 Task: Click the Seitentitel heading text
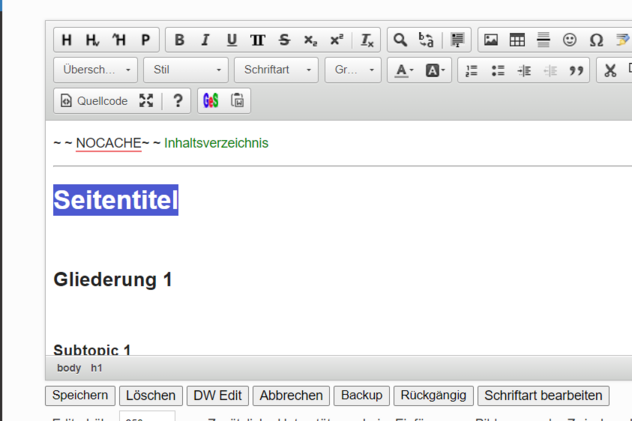coord(116,200)
